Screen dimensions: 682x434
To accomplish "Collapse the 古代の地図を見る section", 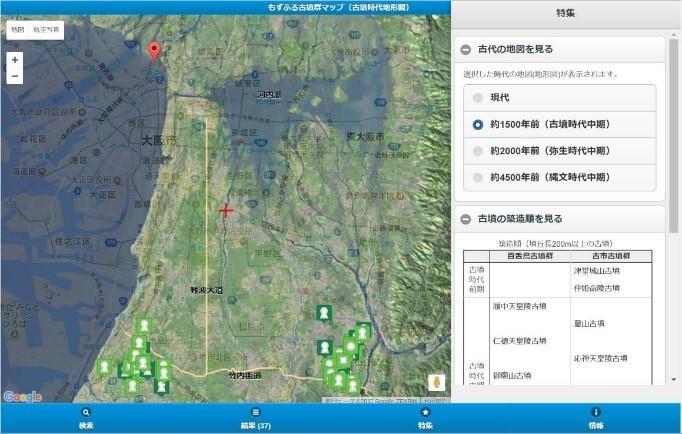I will [x=466, y=49].
